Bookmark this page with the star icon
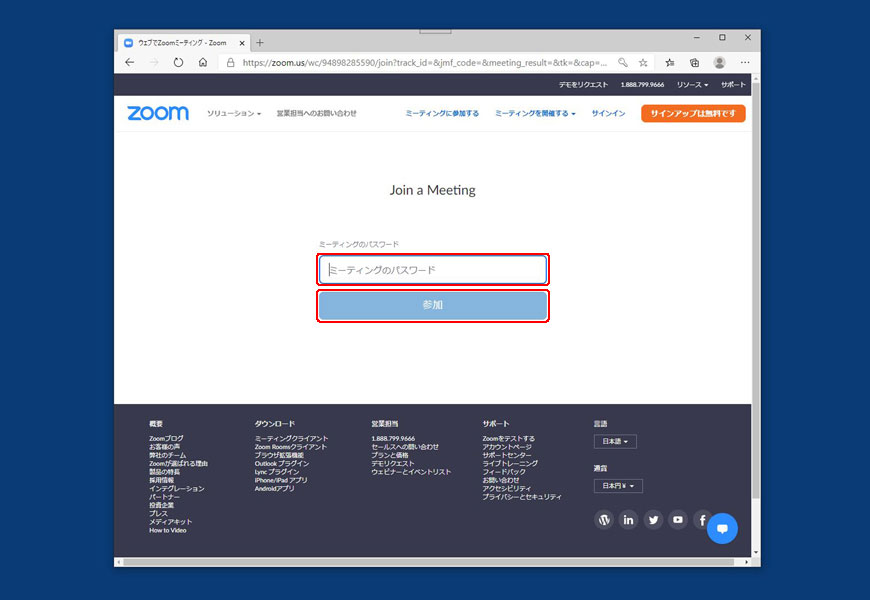This screenshot has height=600, width=870. tap(643, 63)
